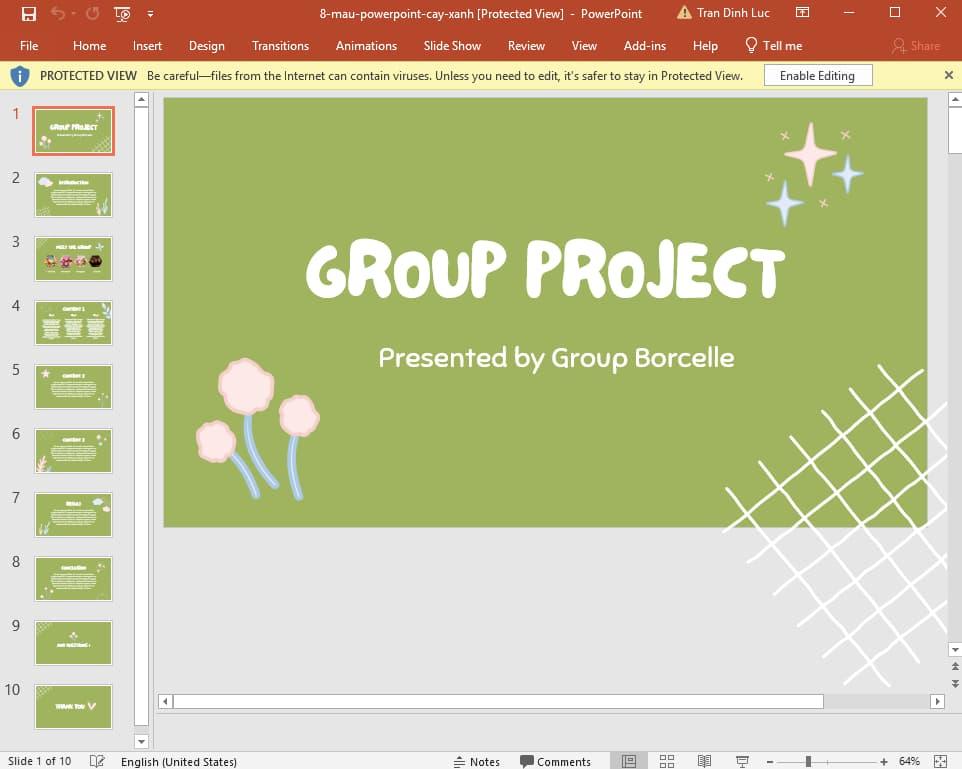Click Fit slide to current window icon
The width and height of the screenshot is (962, 769).
click(x=940, y=761)
